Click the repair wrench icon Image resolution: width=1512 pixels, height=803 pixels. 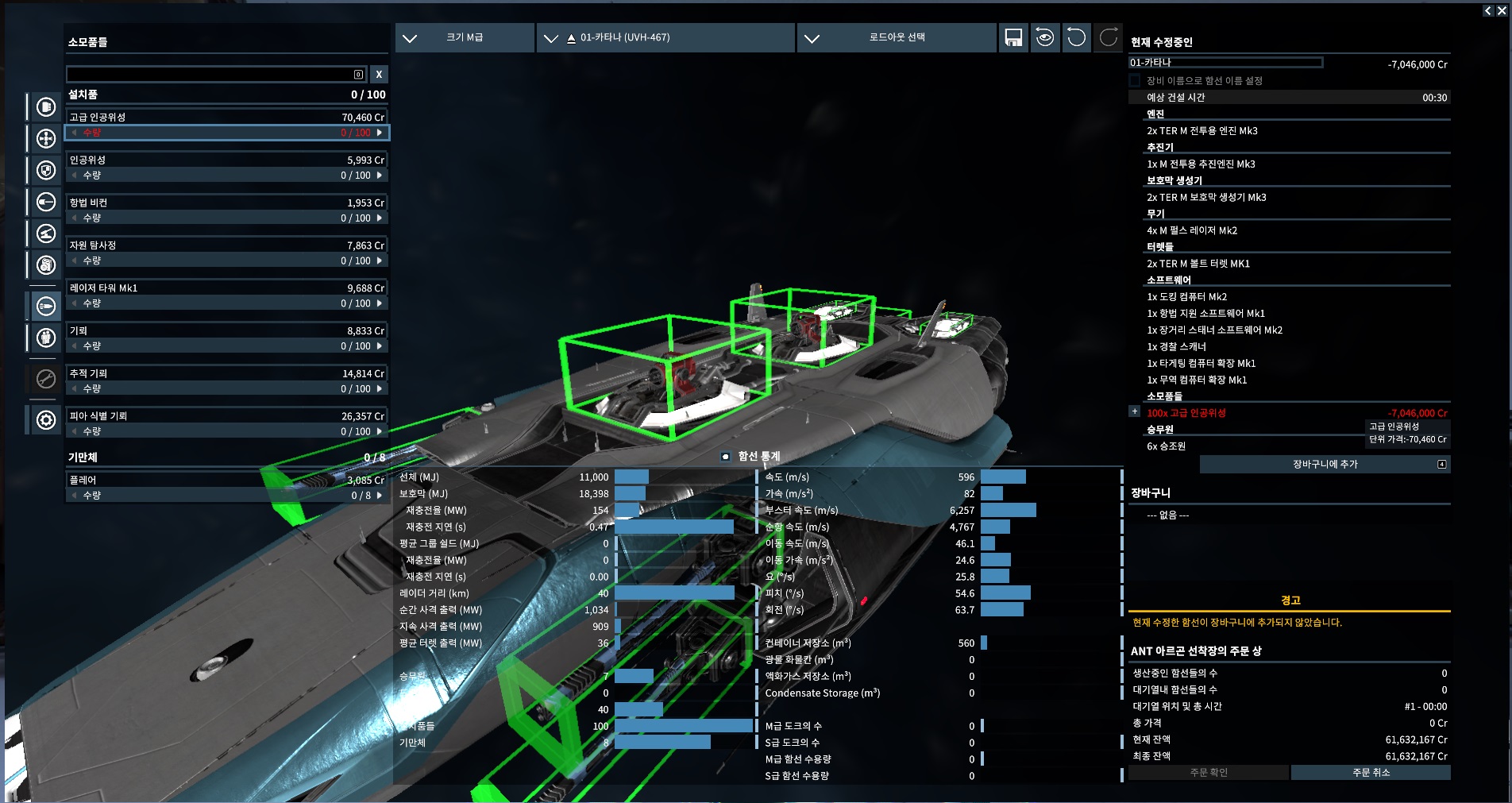pyautogui.click(x=46, y=379)
